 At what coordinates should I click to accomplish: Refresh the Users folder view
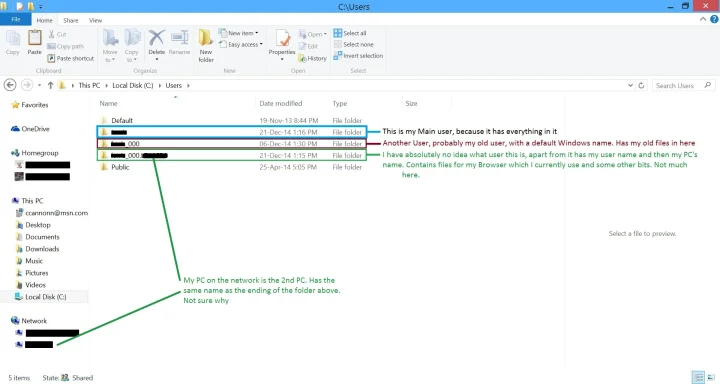pos(641,85)
